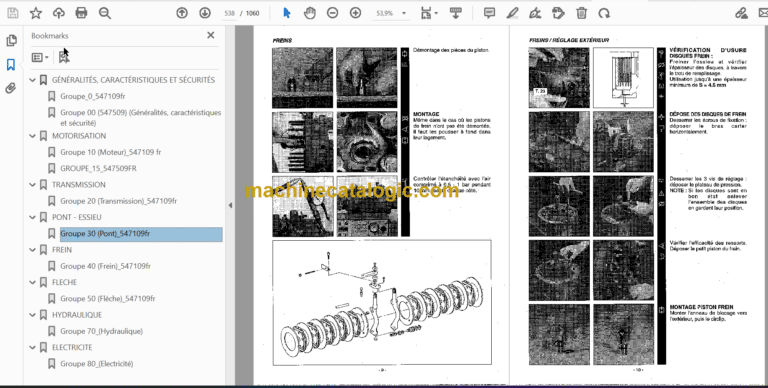
Task: Click the current page number field
Action: click(x=229, y=13)
